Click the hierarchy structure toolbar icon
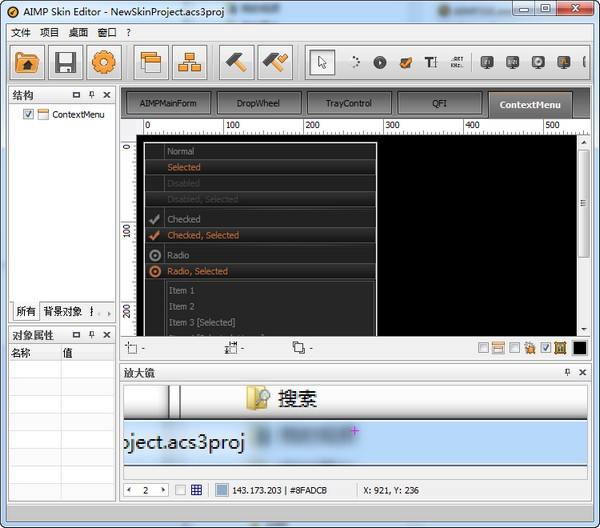Viewport: 600px width, 528px height. click(x=190, y=62)
